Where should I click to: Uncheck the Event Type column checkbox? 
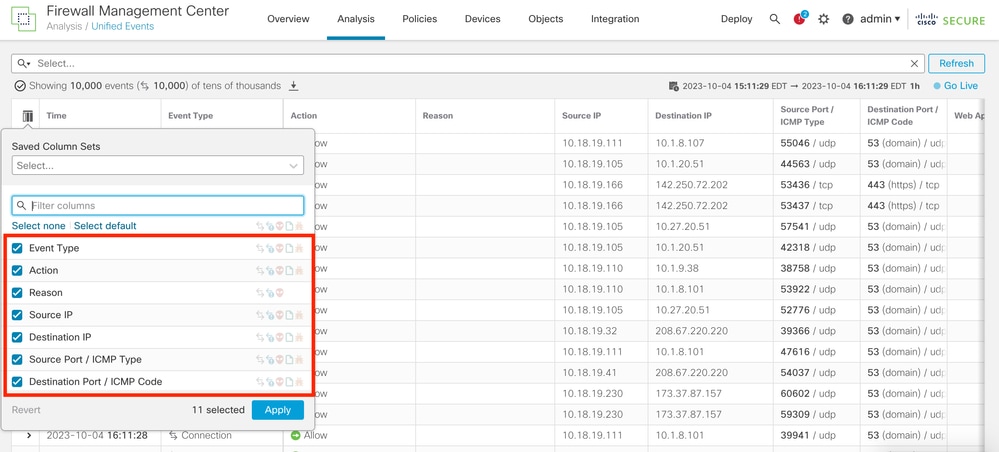[x=17, y=248]
